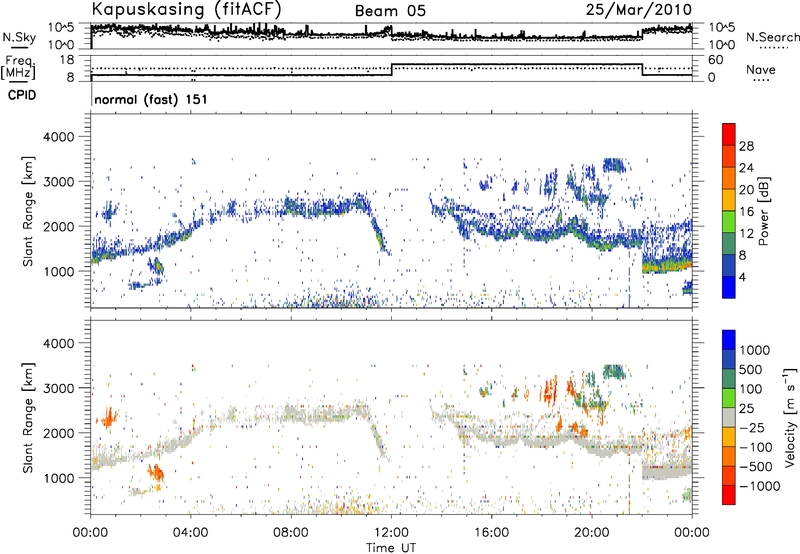
Task: Click the "500" velocity colorbar label
Action: pos(751,370)
